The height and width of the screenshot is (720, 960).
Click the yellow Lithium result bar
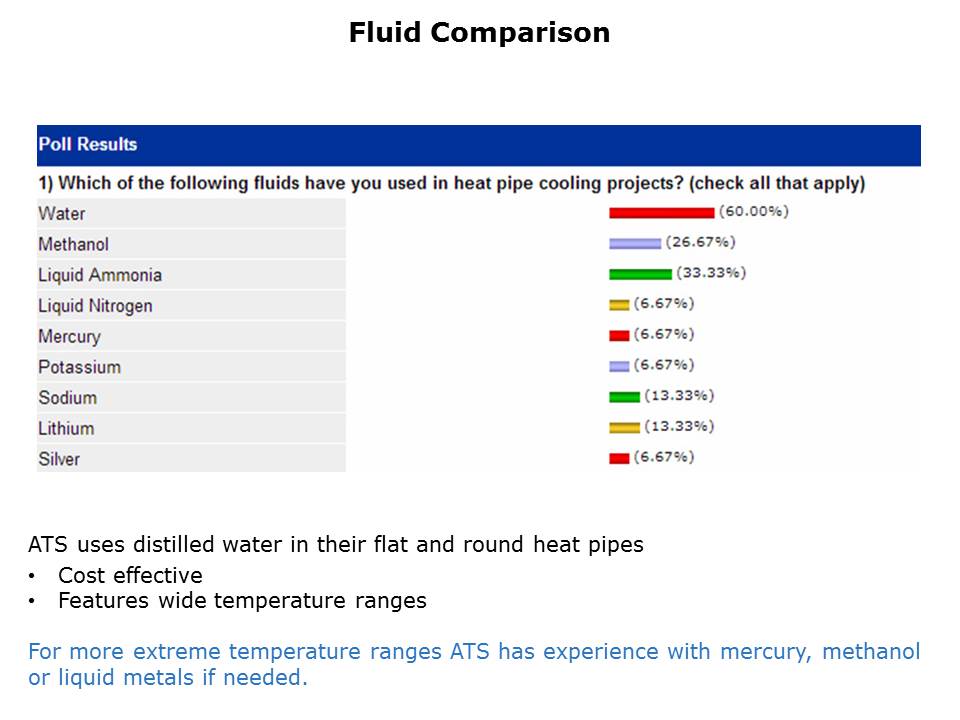624,428
